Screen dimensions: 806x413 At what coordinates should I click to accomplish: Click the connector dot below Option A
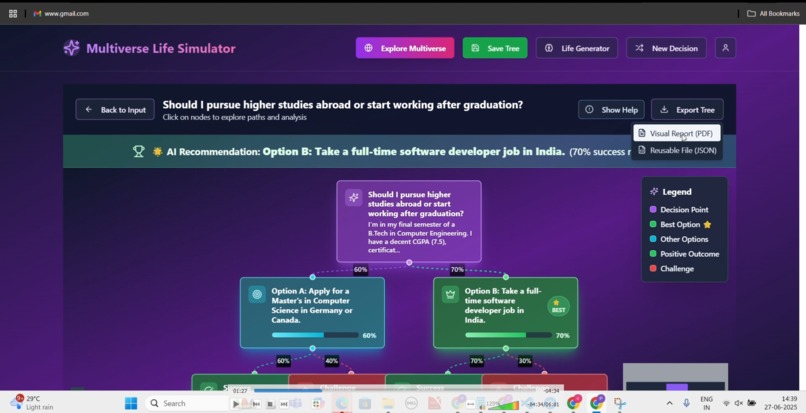click(x=312, y=348)
